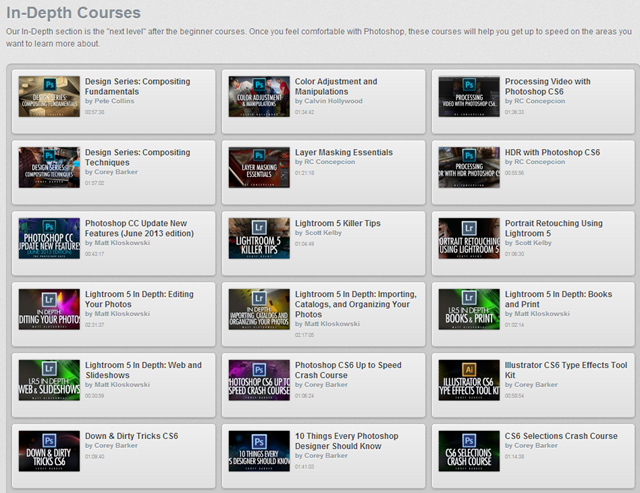Open Illustrator CS6 Type Effects thumbnail
The image size is (640, 493).
click(x=469, y=380)
